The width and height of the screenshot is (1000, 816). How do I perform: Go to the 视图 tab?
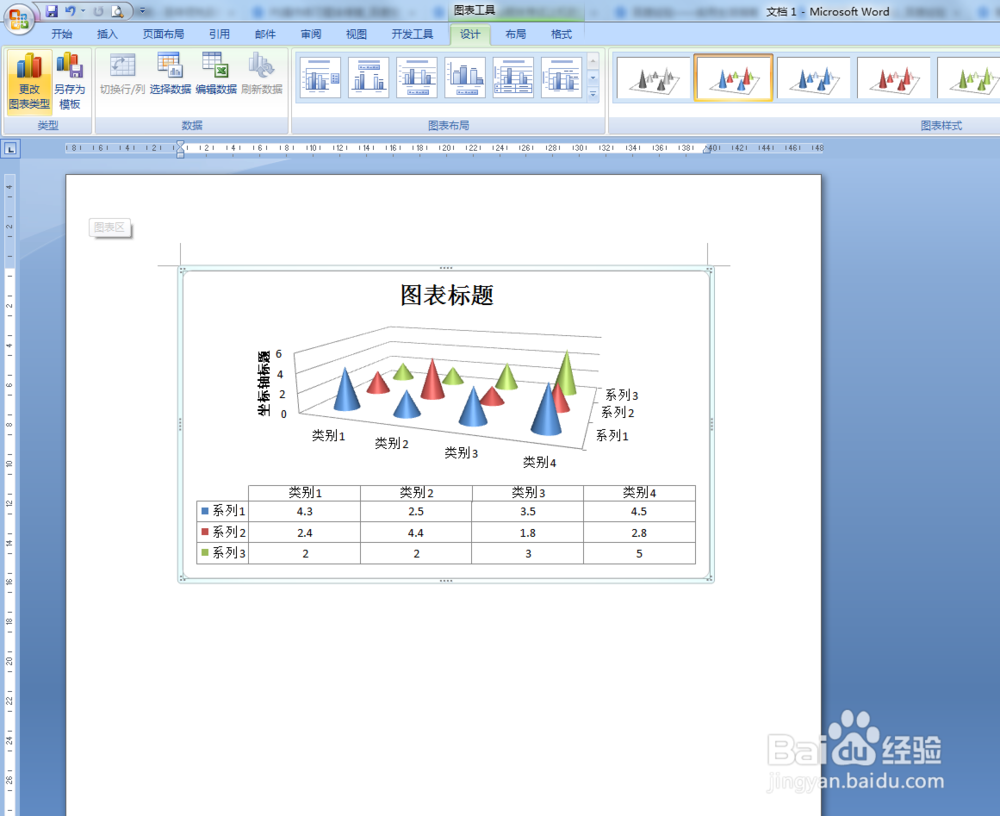click(x=357, y=34)
